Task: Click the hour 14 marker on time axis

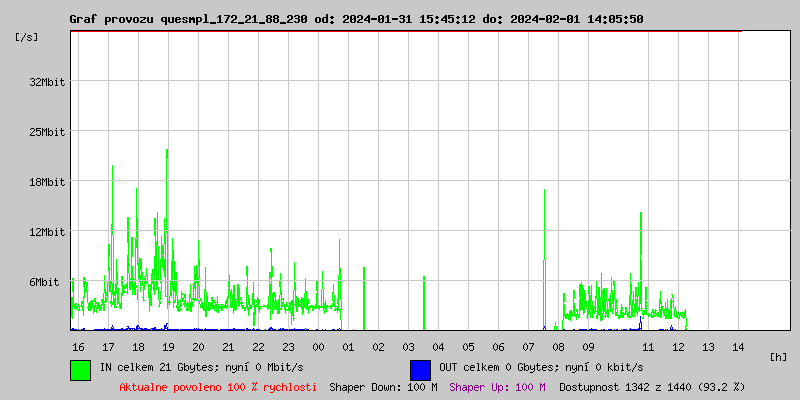Action: coord(738,346)
